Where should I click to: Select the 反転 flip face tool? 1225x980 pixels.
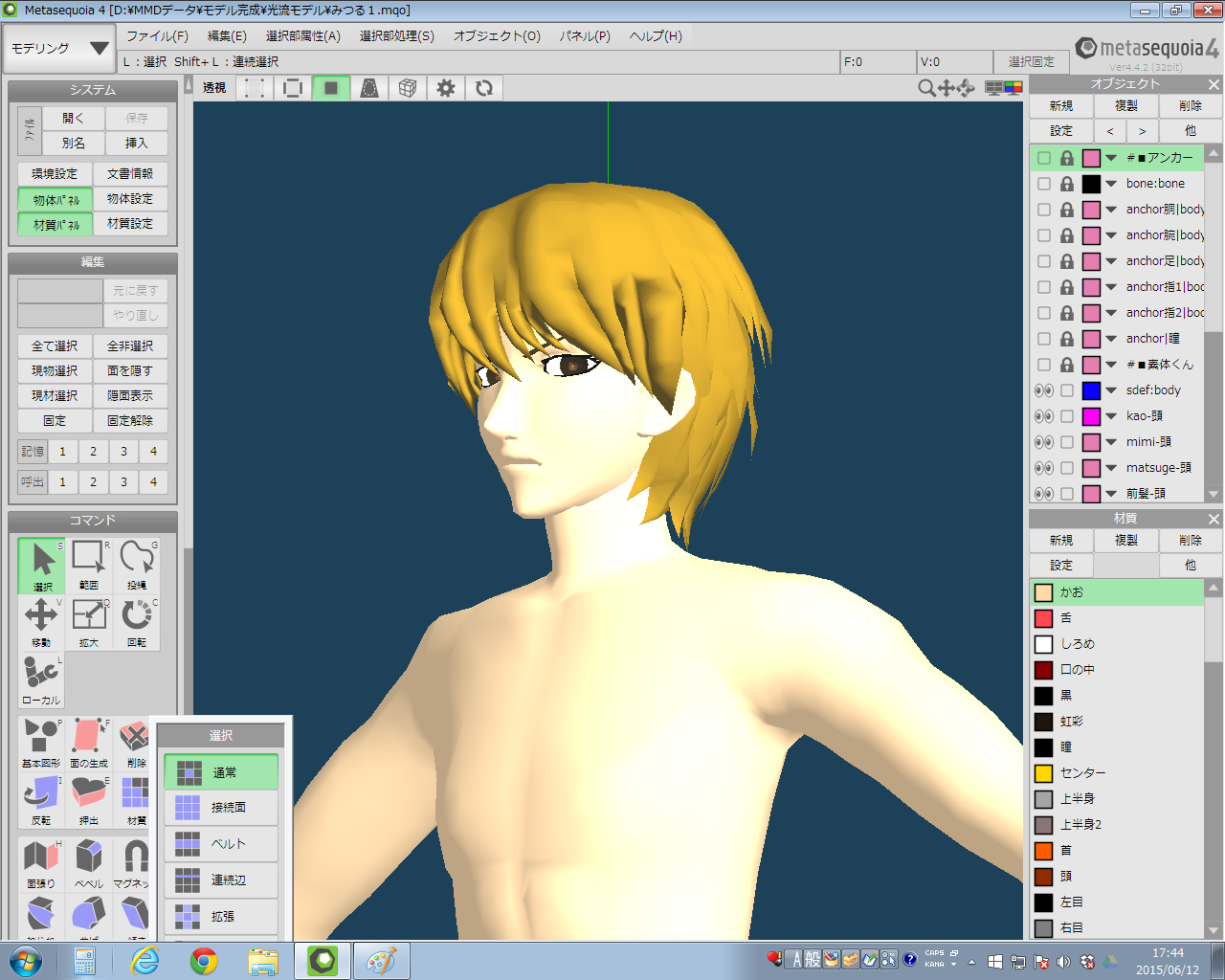coord(41,801)
